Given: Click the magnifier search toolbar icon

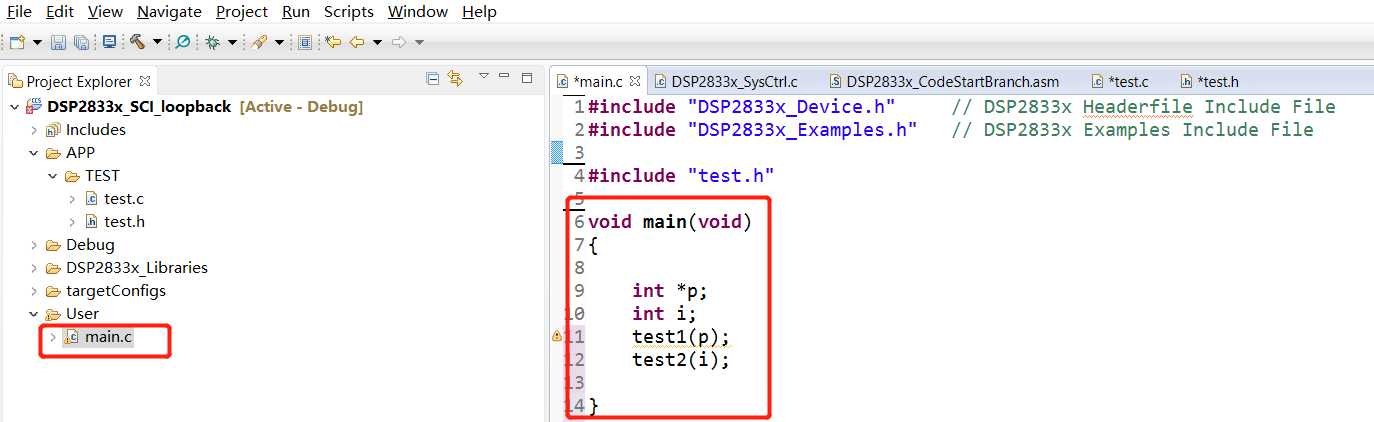Looking at the screenshot, I should point(183,42).
